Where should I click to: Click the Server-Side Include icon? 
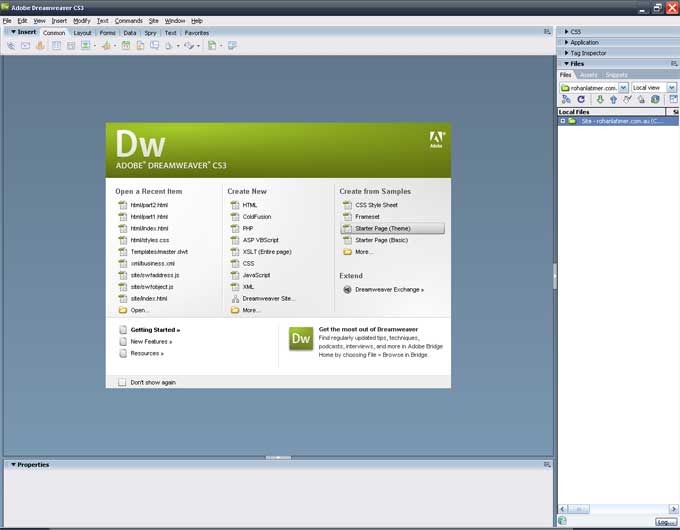(141, 46)
